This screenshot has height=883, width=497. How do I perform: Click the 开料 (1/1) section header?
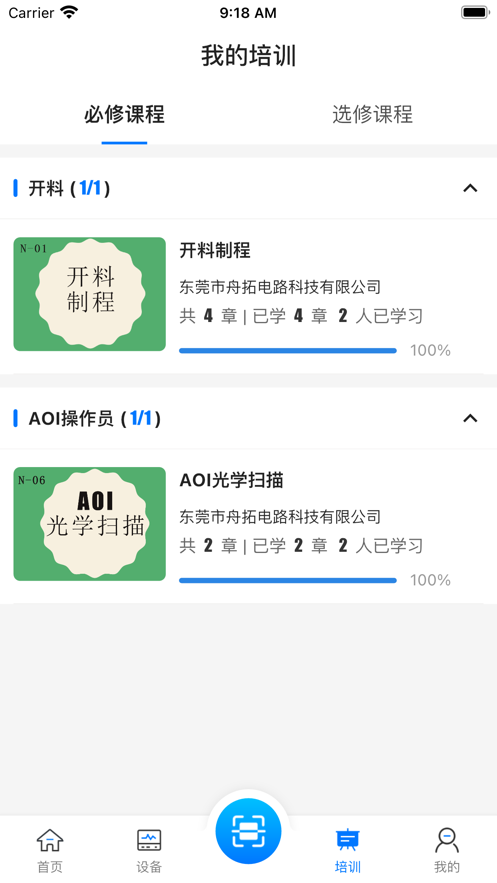coord(248,188)
